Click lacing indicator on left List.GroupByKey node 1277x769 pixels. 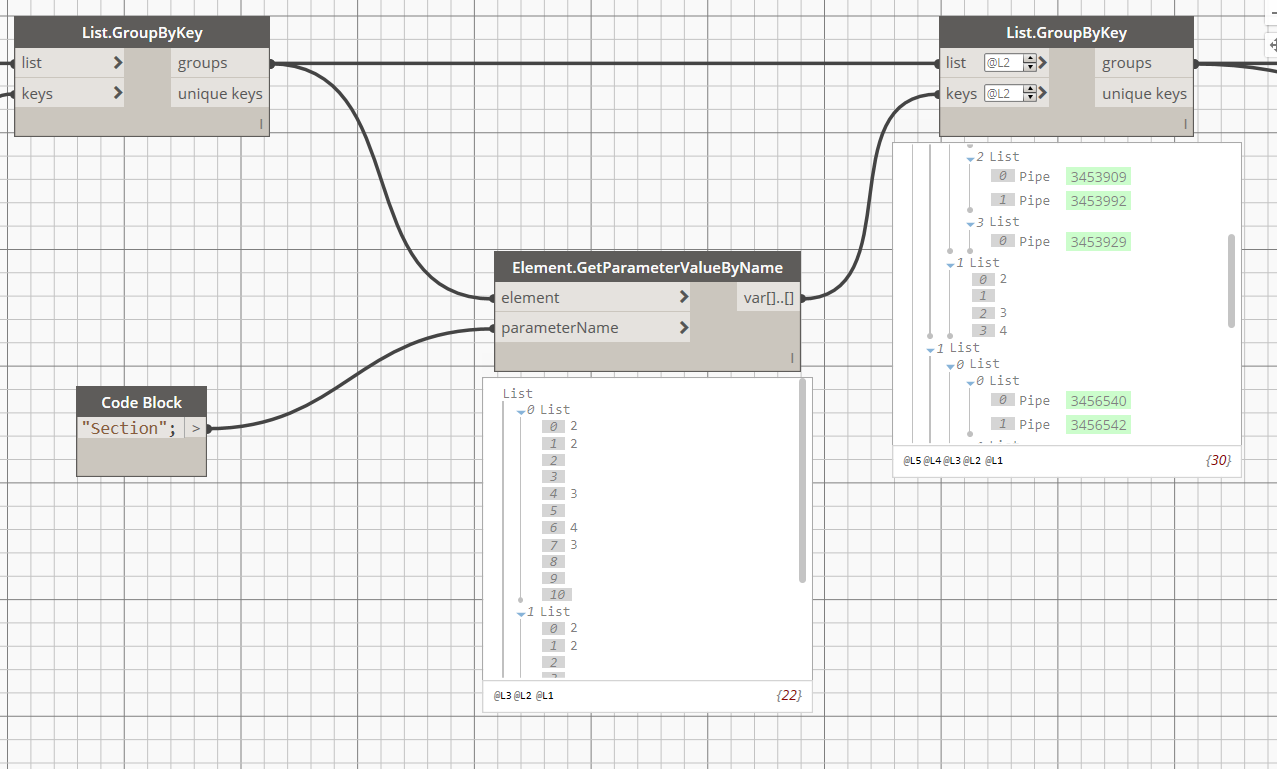261,125
